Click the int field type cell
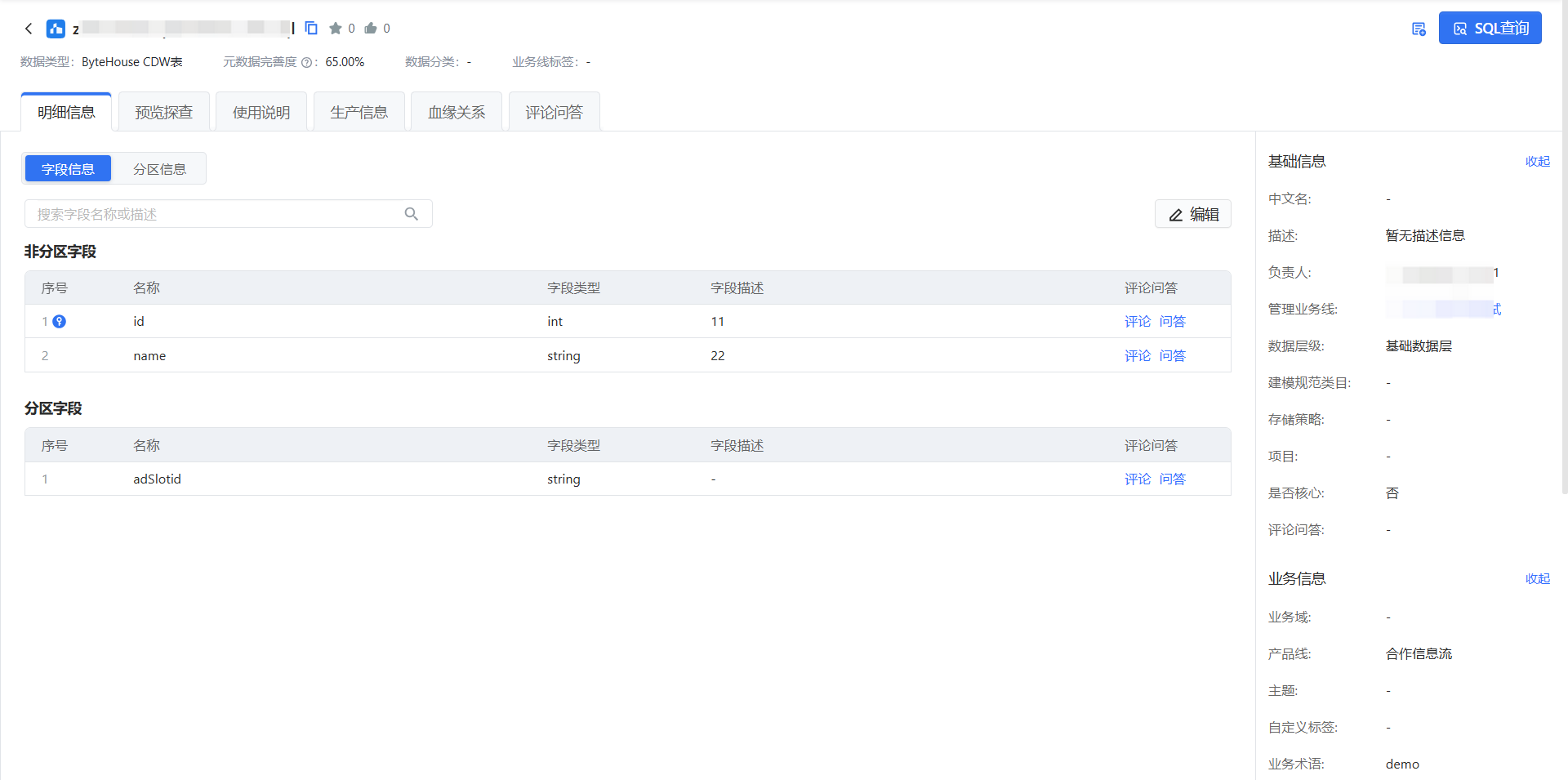The width and height of the screenshot is (1568, 780). (555, 322)
